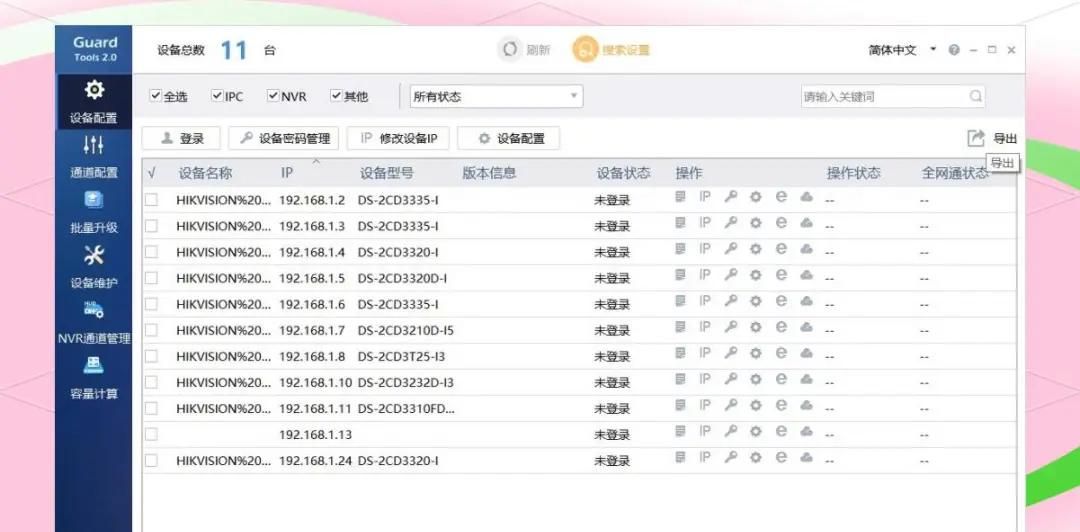Click the 刷新 refresh icon

[x=510, y=50]
